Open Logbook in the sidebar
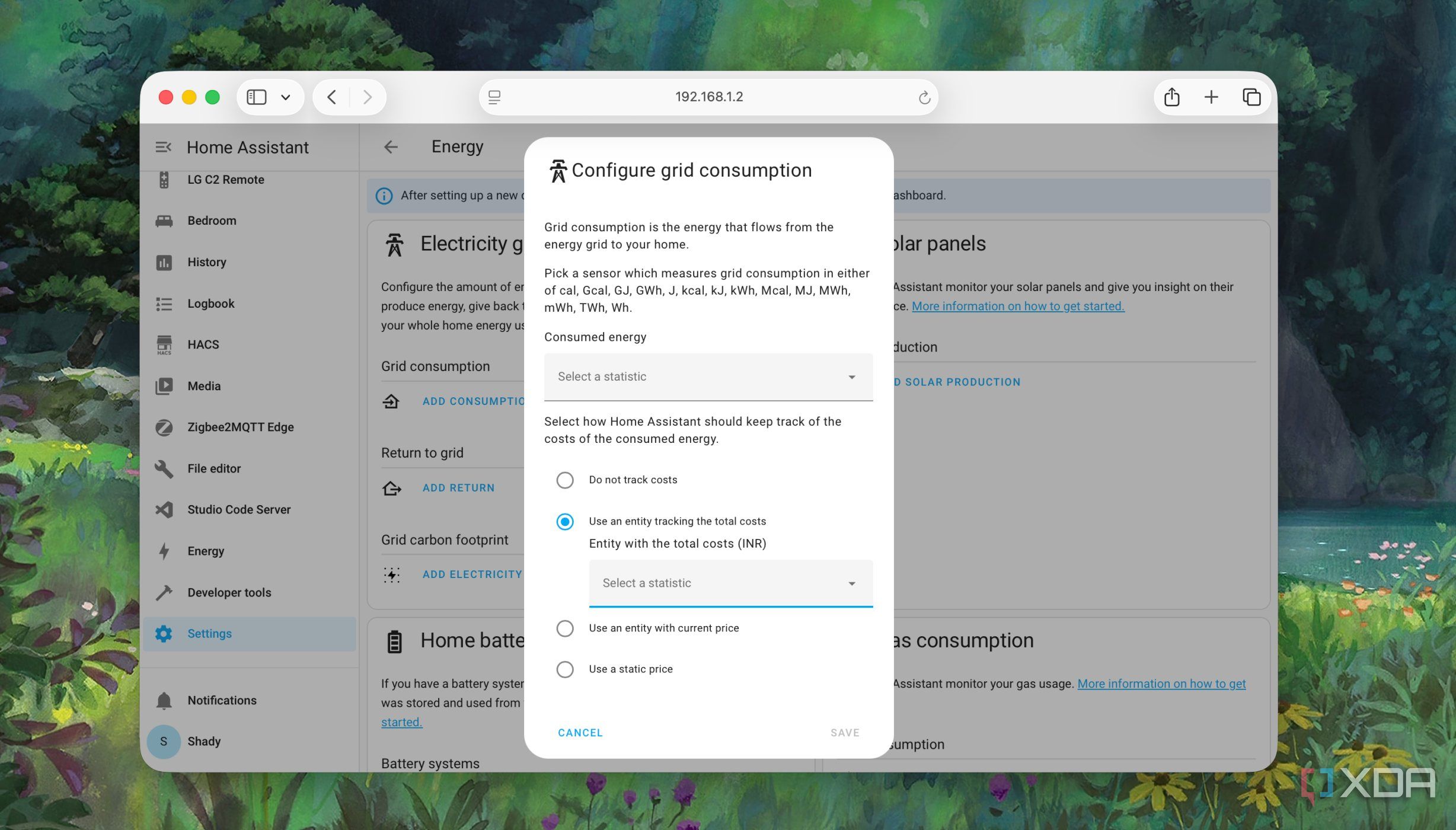 pyautogui.click(x=250, y=304)
